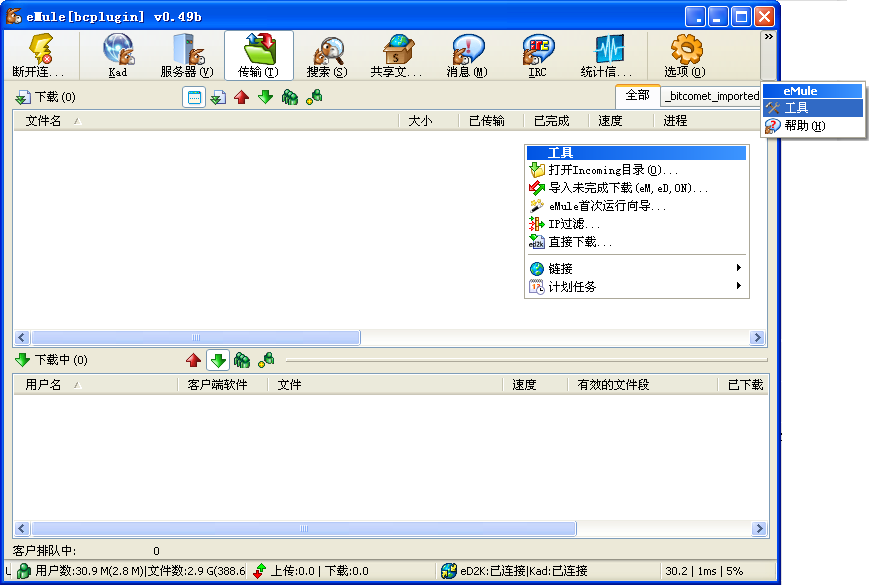The width and height of the screenshot is (871, 585).
Task: Toggle the green downloading arrow in lower pane toolbar
Action: point(217,360)
